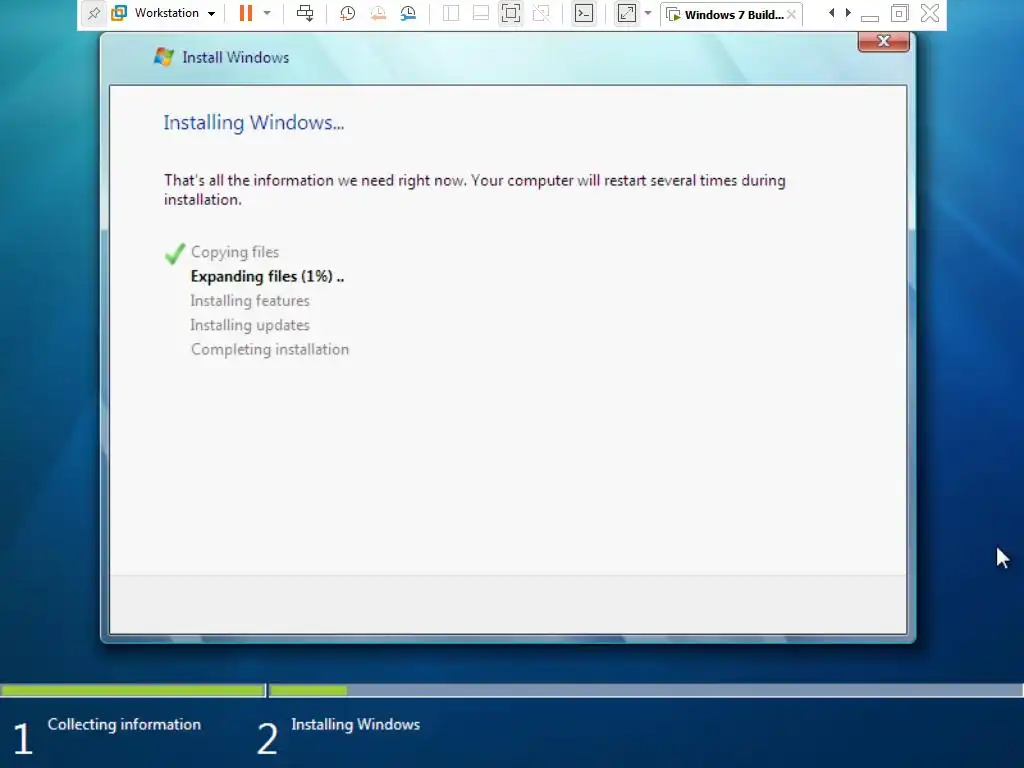Close the Install Windows dialog

tap(884, 41)
